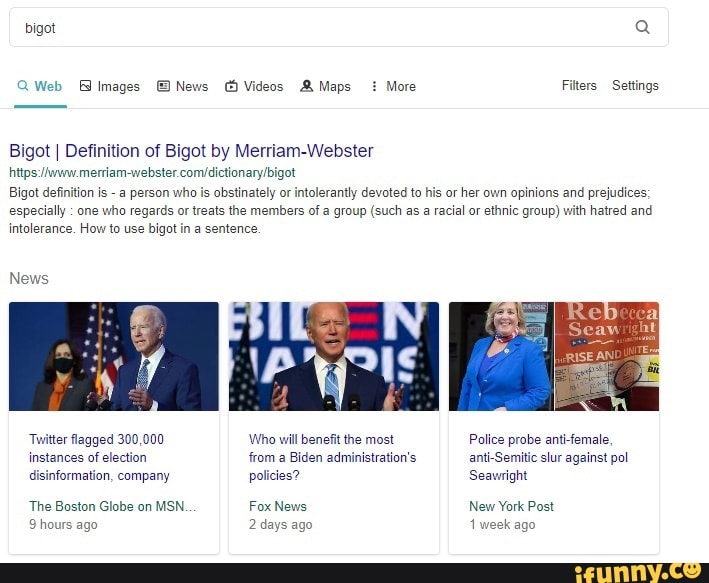This screenshot has width=709, height=583.
Task: Click the Bigot definition snippet text
Action: coord(330,210)
